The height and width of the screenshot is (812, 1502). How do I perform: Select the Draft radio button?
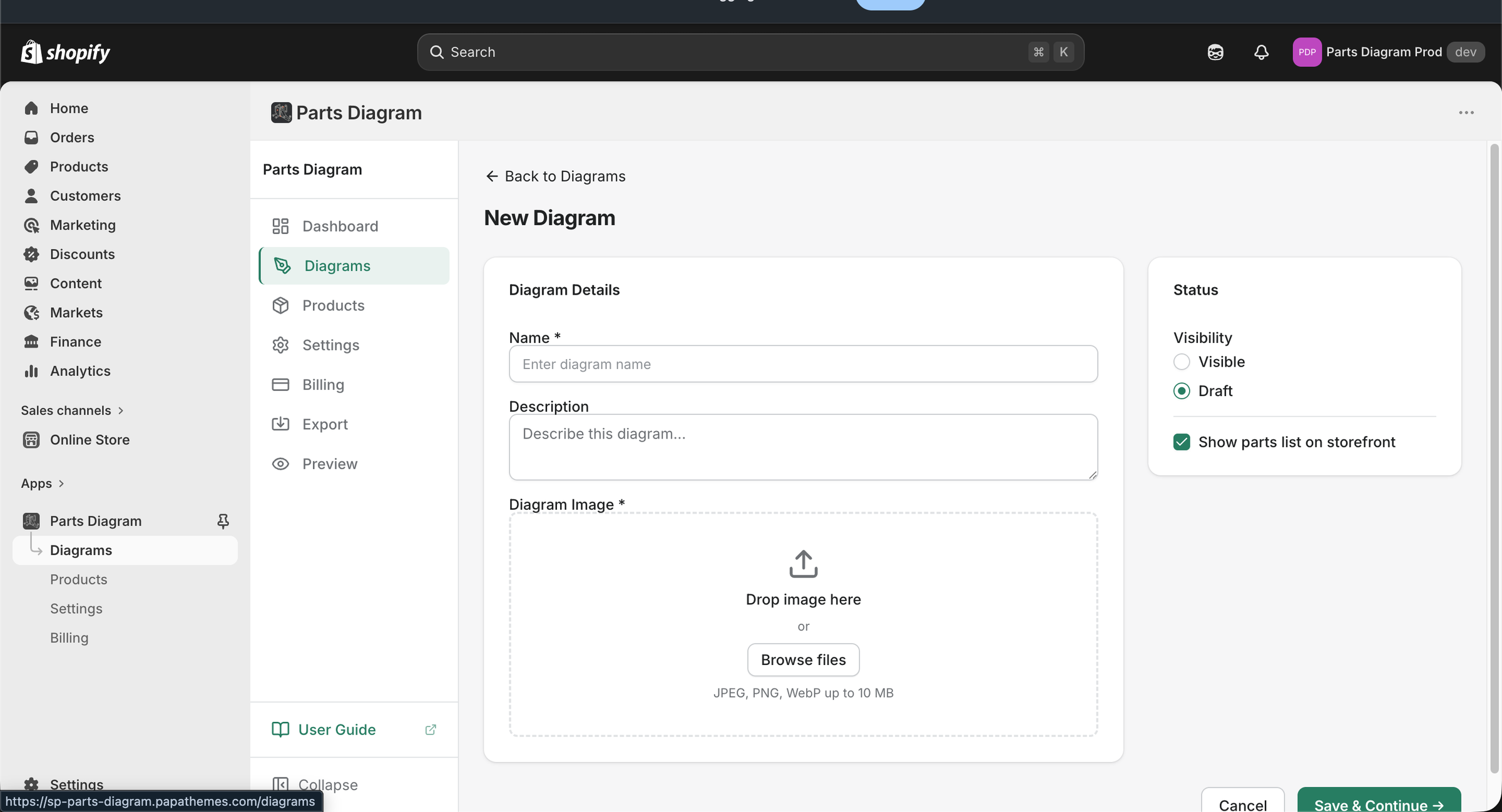click(1182, 391)
